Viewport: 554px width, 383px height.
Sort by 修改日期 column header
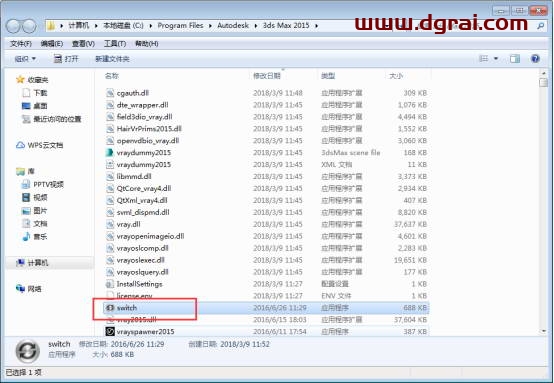(267, 76)
